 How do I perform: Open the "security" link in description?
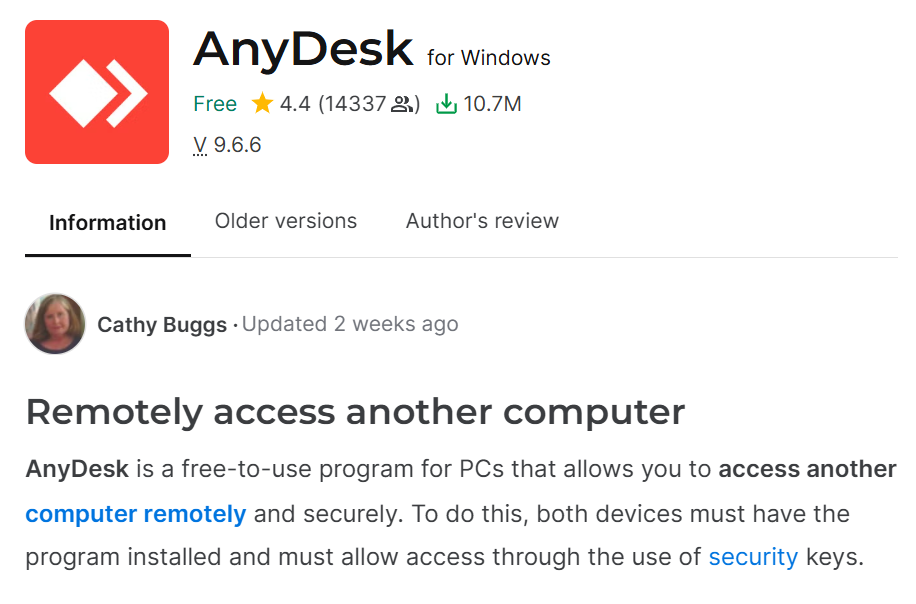pos(753,557)
